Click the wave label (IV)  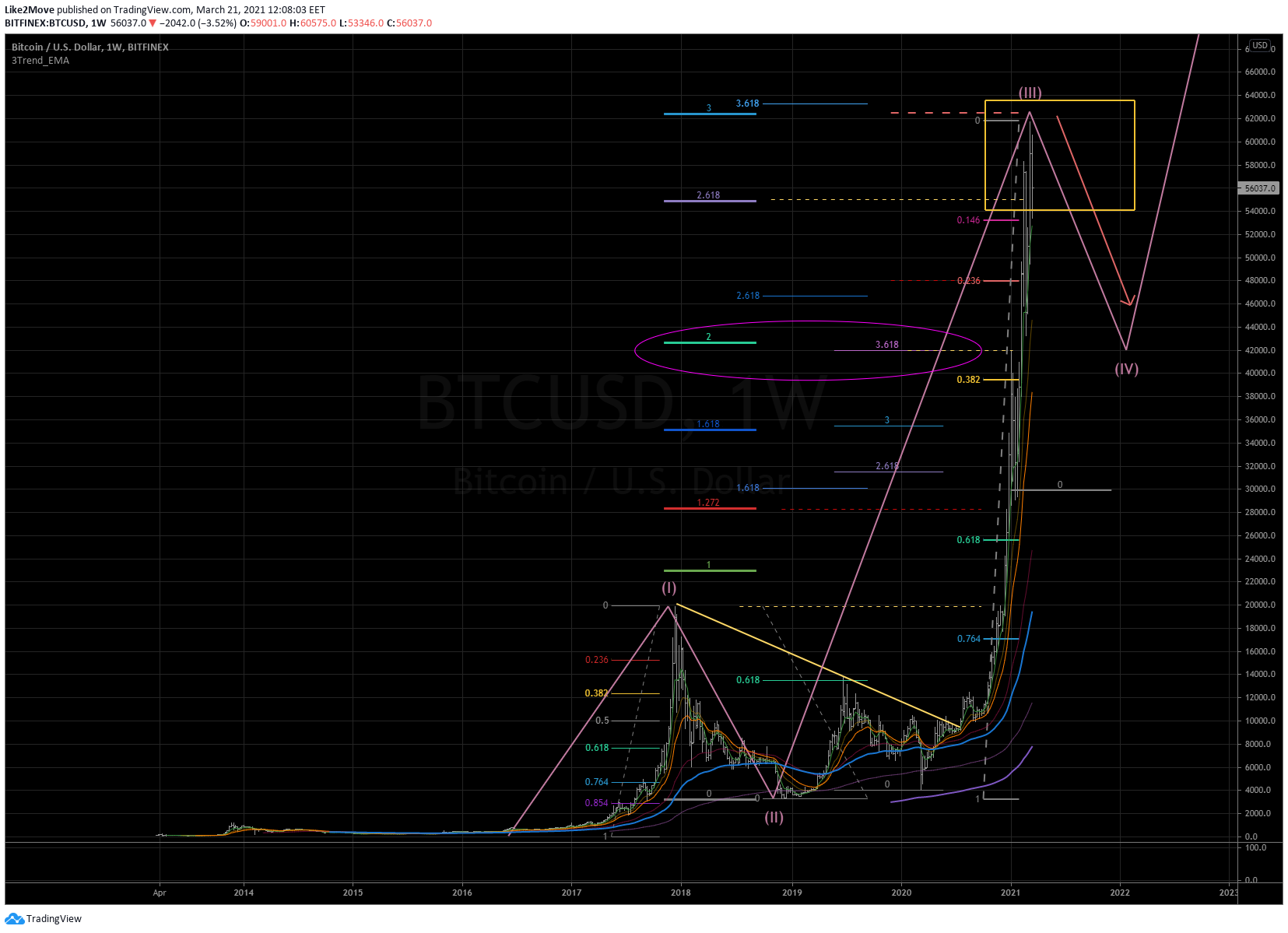click(1127, 369)
